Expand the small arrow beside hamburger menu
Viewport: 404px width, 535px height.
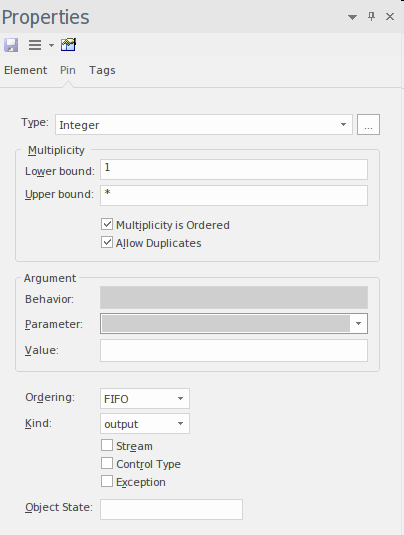coord(51,45)
